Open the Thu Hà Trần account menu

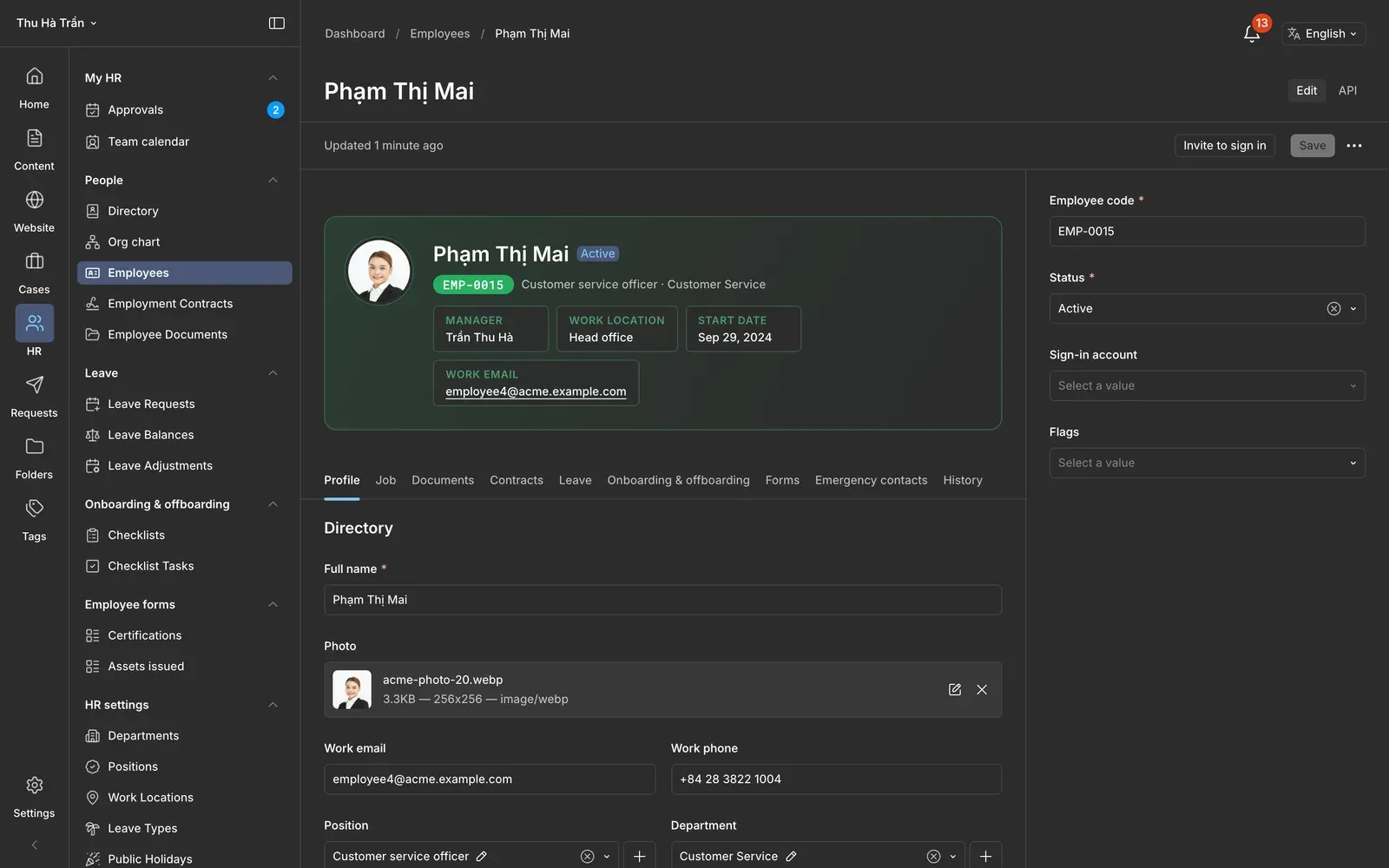click(x=56, y=23)
